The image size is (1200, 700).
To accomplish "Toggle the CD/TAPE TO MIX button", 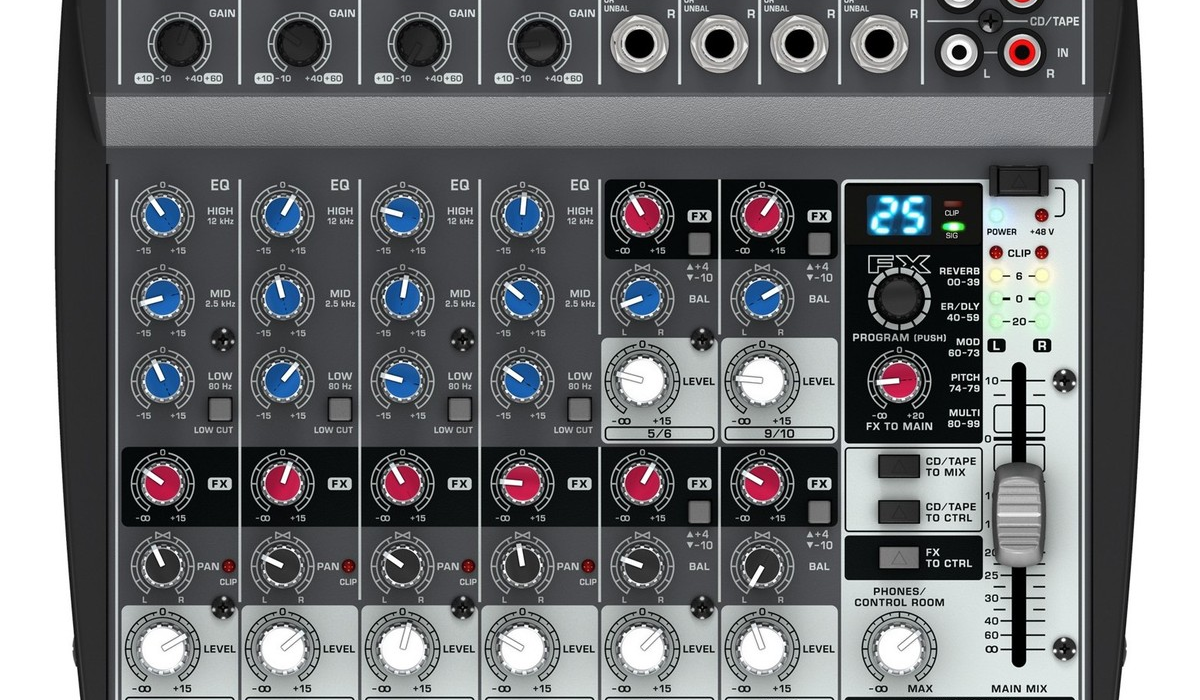I will [x=898, y=465].
